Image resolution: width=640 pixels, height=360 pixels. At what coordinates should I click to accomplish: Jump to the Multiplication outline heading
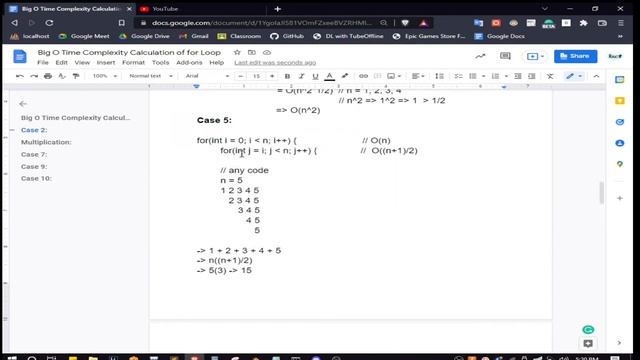[x=46, y=142]
